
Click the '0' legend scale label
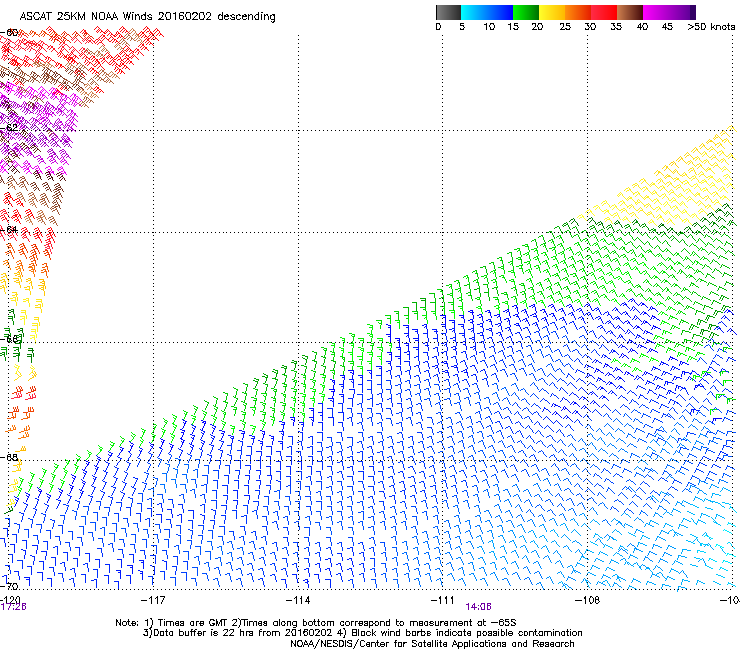point(438,27)
